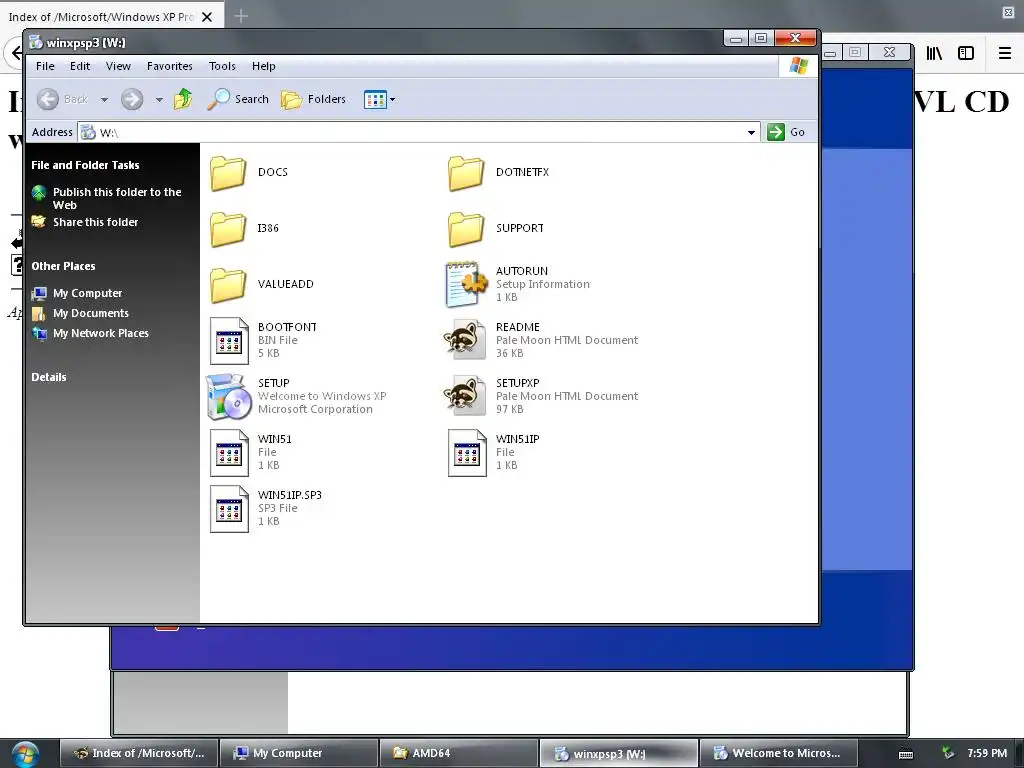Open the File menu
The image size is (1024, 768).
[x=45, y=66]
